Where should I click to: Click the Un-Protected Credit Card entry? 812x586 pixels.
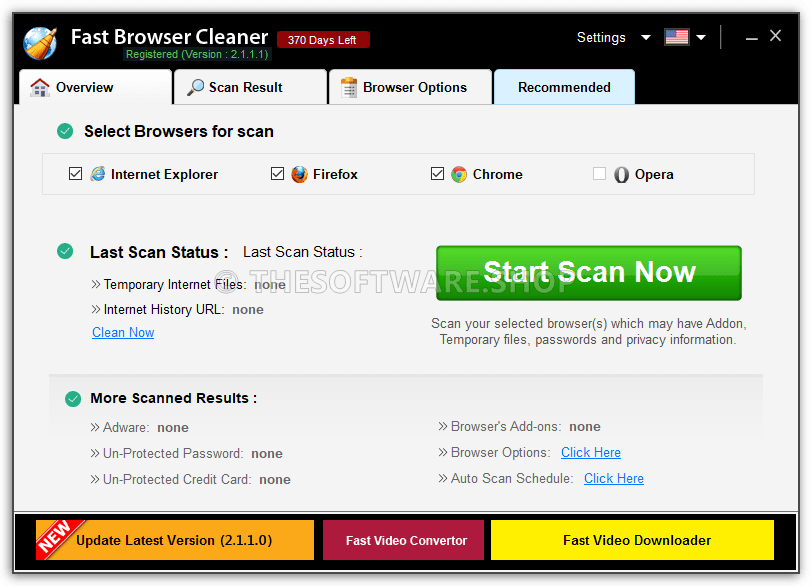(x=191, y=479)
